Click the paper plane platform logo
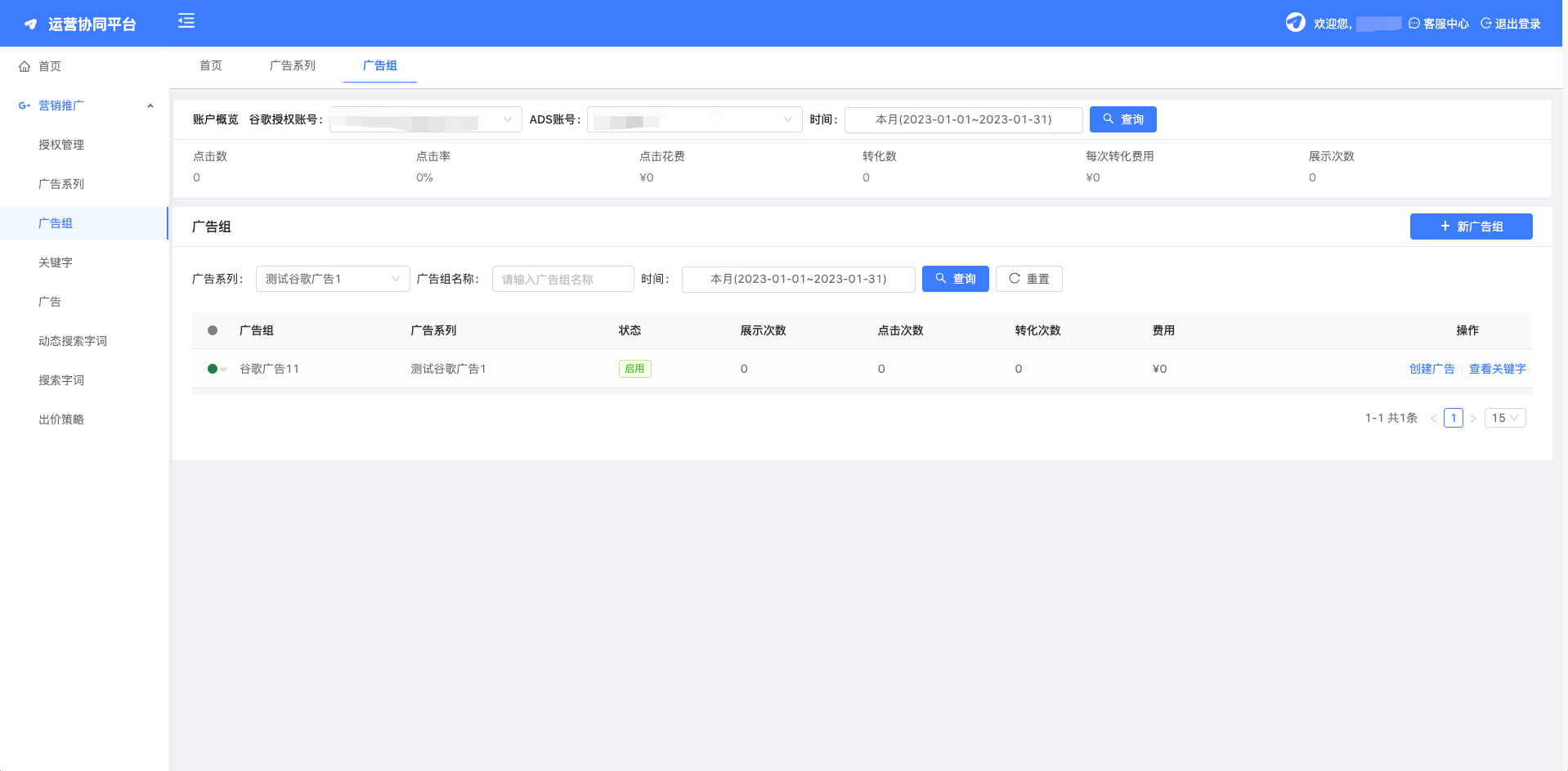This screenshot has width=1568, height=771. click(x=30, y=25)
